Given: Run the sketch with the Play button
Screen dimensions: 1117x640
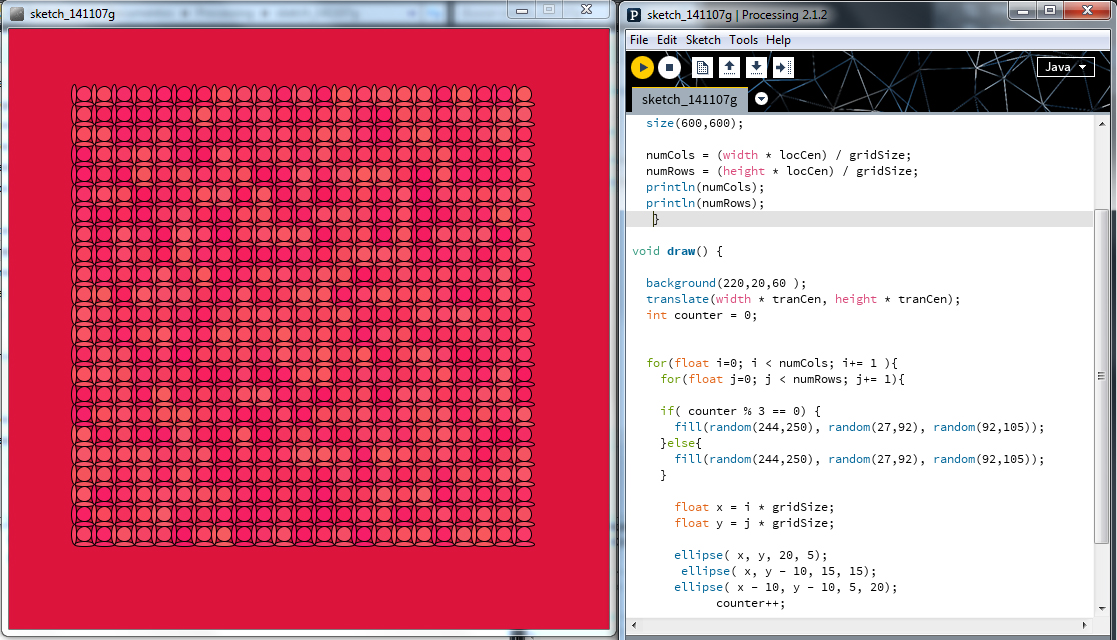Looking at the screenshot, I should 642,67.
